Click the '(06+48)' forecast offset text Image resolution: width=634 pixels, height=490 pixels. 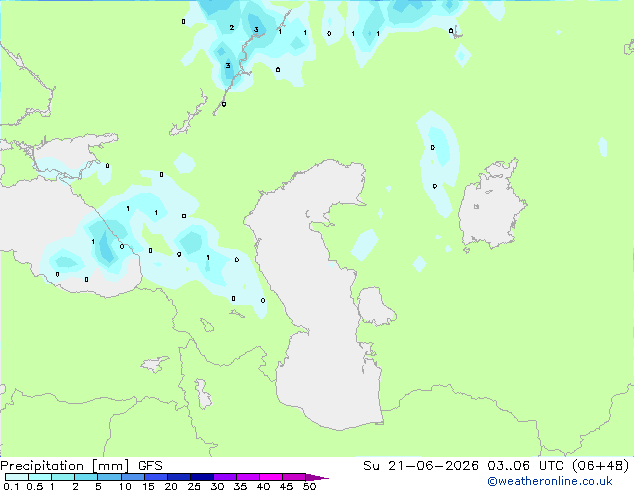point(600,466)
